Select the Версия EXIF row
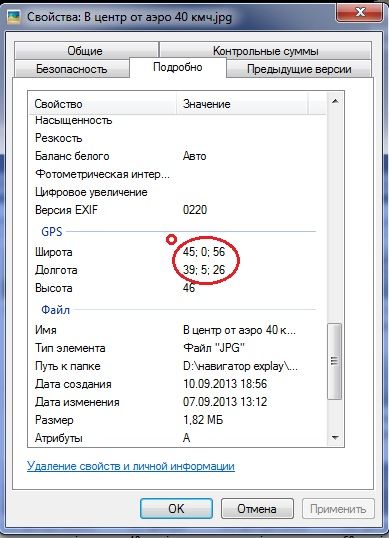This screenshot has height=538, width=389. (x=178, y=210)
